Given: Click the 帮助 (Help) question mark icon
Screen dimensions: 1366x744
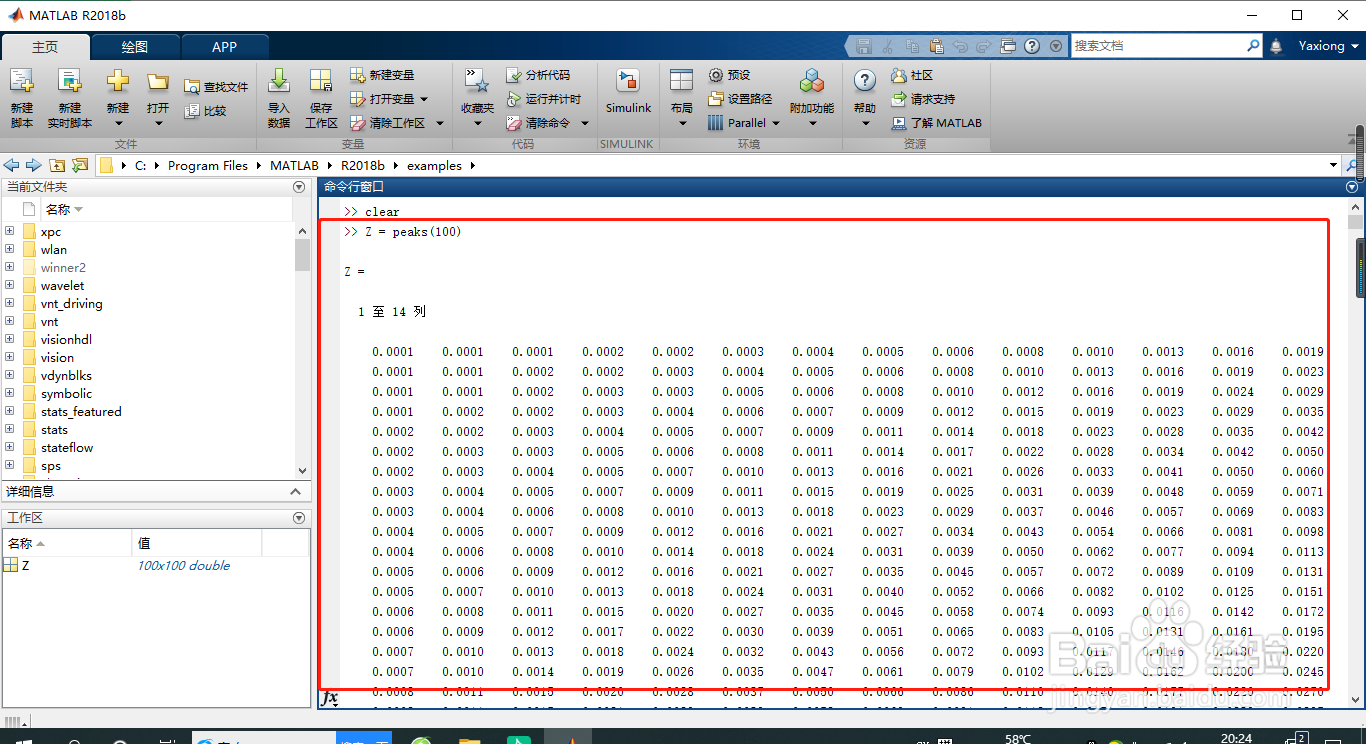Looking at the screenshot, I should [x=865, y=80].
